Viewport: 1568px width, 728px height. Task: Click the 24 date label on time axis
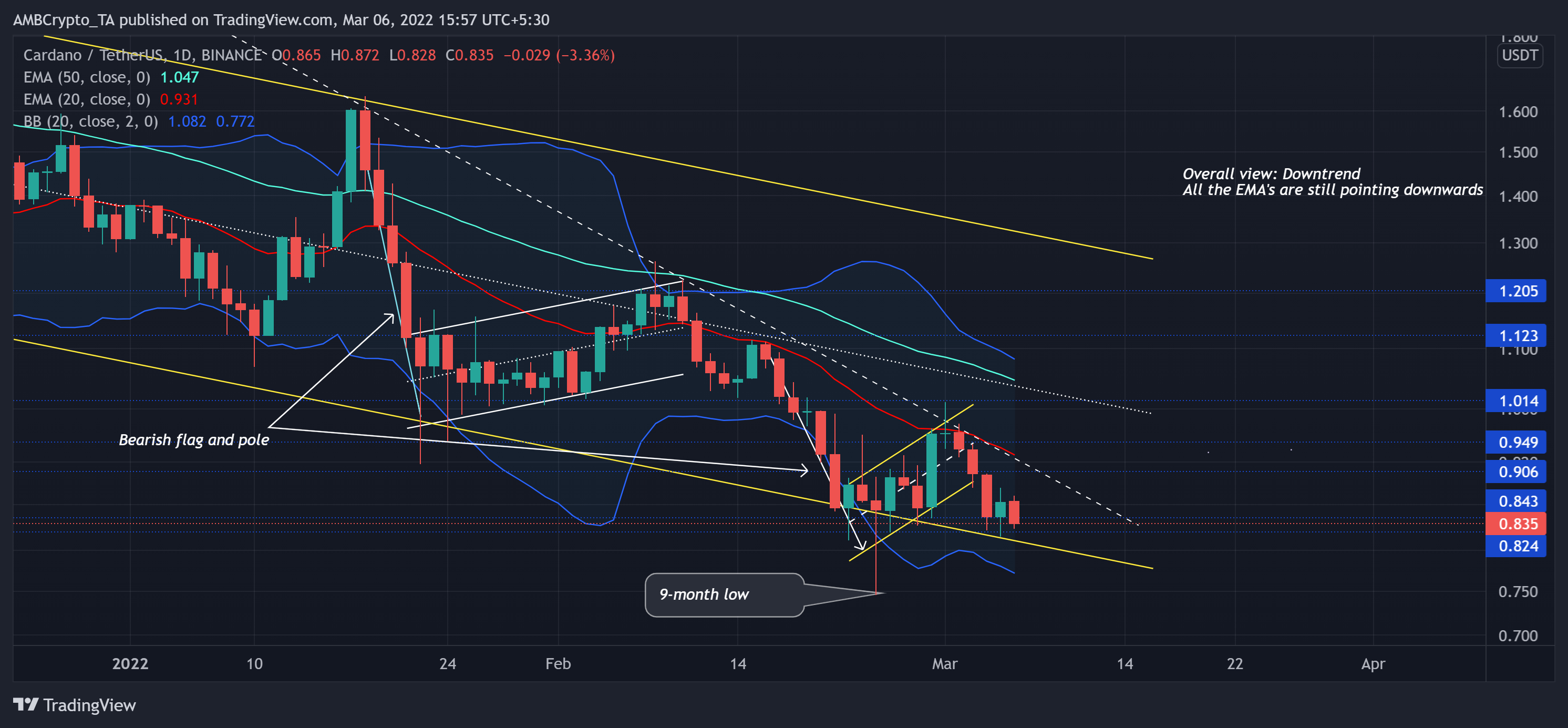pos(447,663)
